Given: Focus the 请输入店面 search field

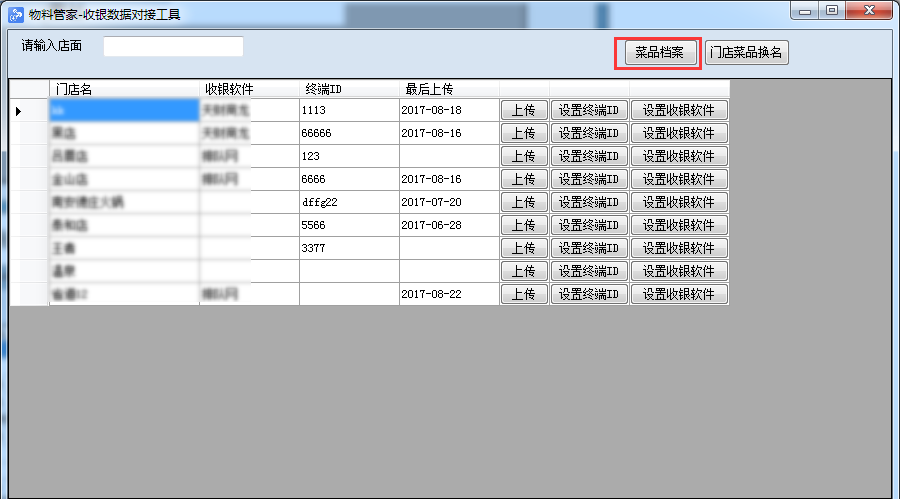Looking at the screenshot, I should point(173,47).
